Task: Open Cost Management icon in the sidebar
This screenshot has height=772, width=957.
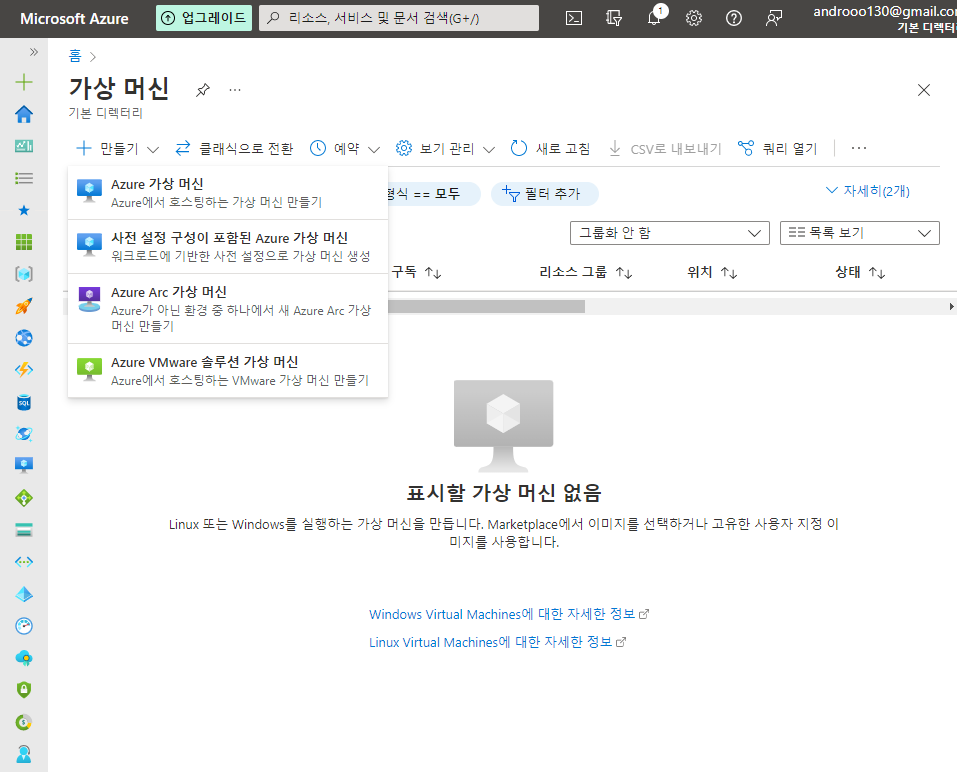Action: tap(24, 723)
